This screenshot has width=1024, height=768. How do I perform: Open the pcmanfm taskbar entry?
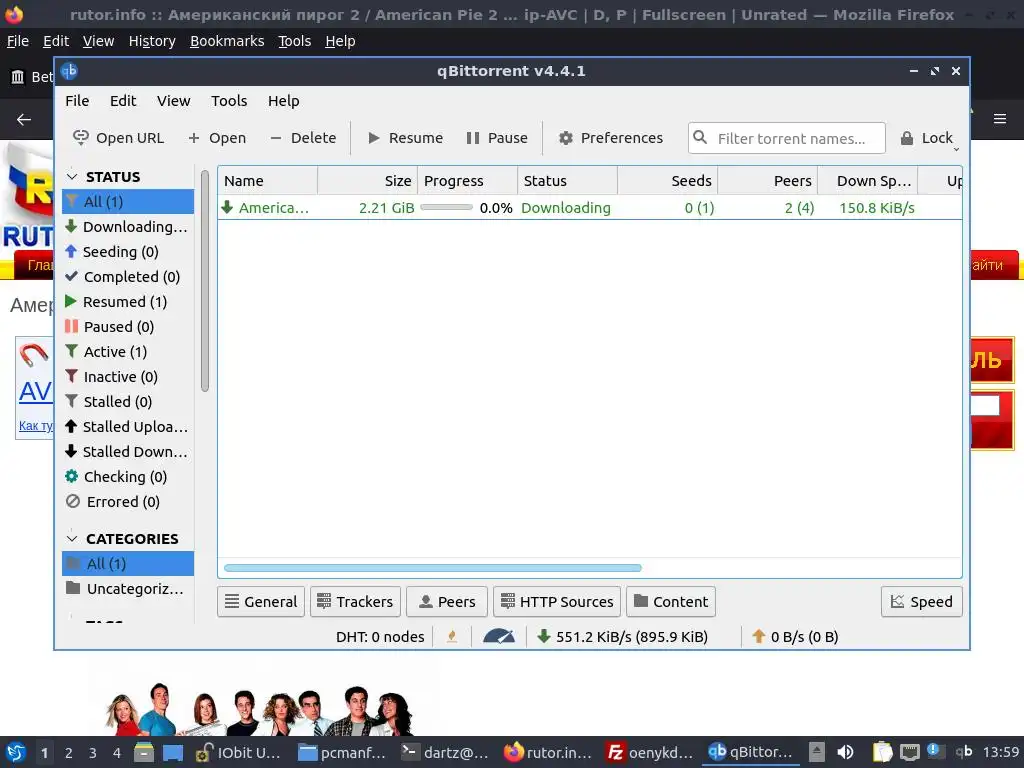342,752
